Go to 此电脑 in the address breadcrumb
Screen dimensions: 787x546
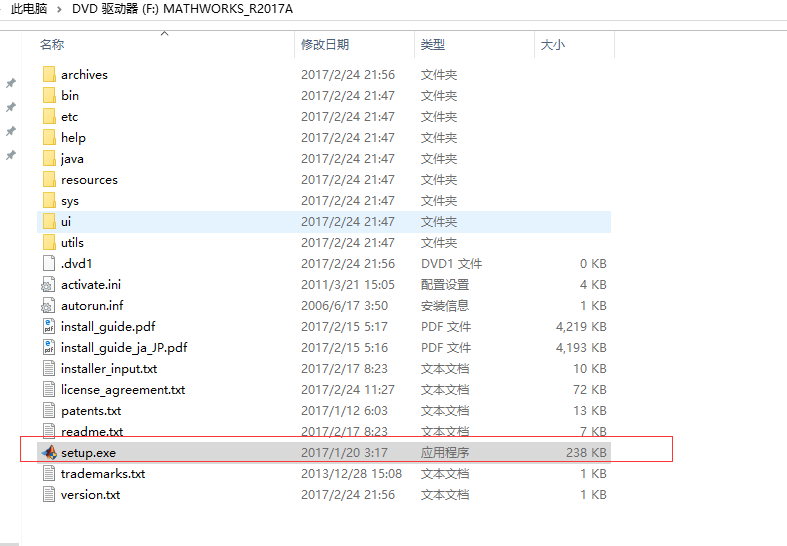tap(29, 9)
